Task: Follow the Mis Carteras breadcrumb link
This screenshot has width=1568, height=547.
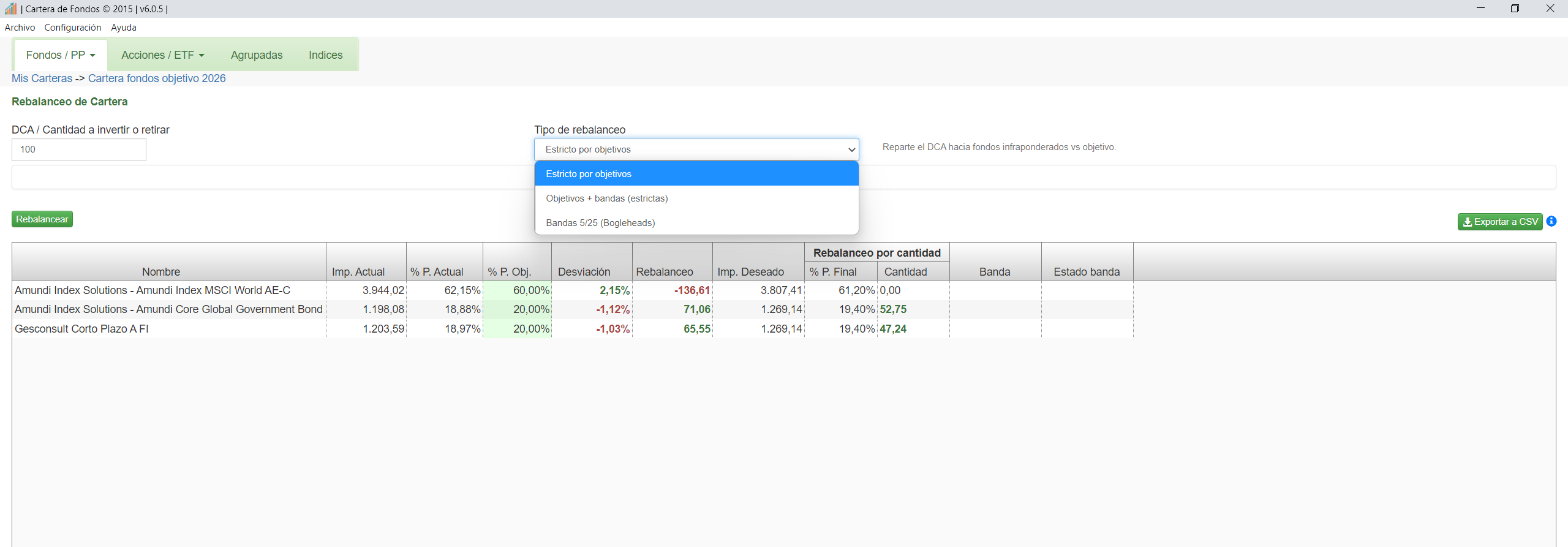Action: click(x=42, y=78)
